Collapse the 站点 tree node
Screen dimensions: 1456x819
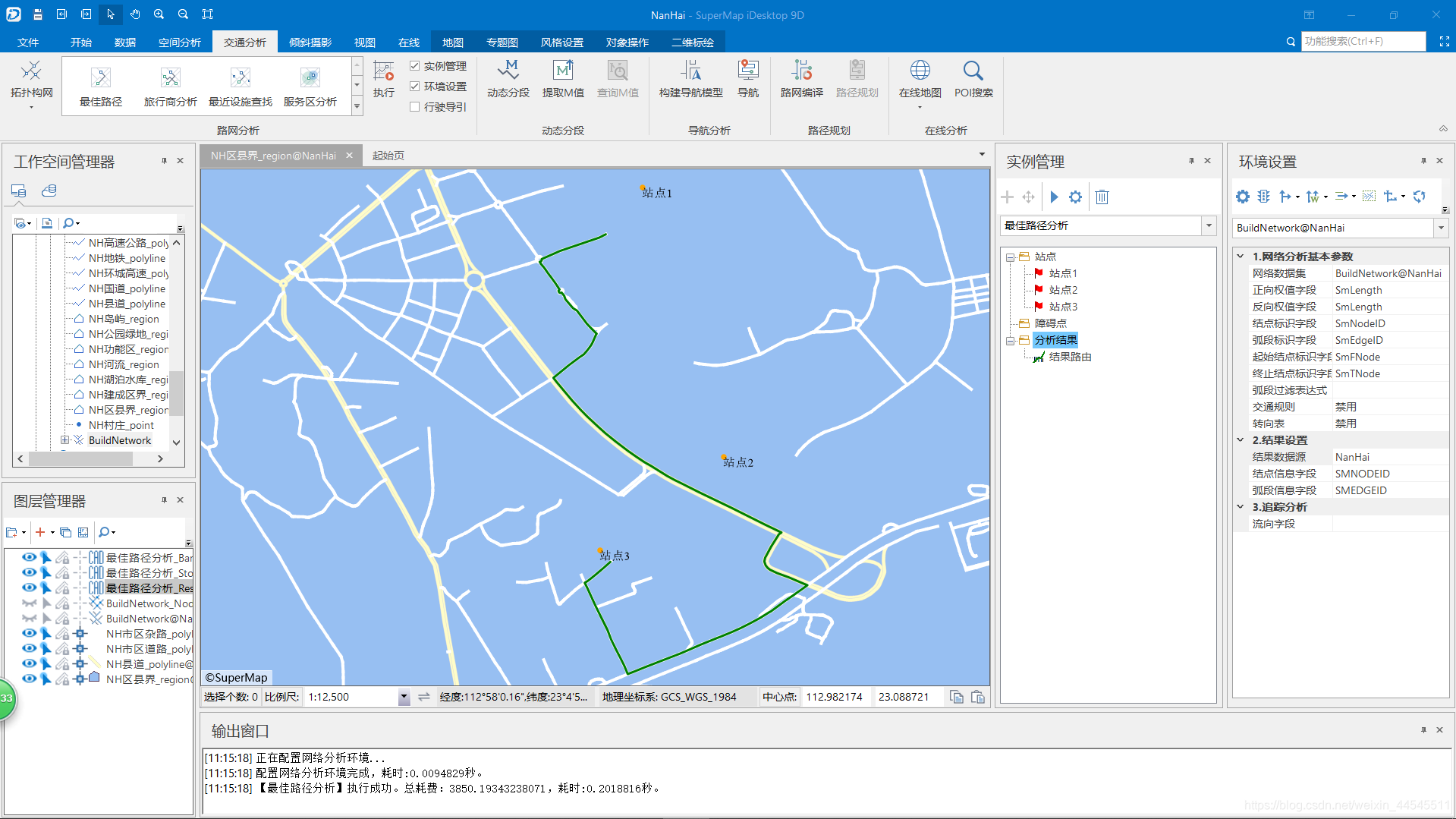coord(1011,257)
